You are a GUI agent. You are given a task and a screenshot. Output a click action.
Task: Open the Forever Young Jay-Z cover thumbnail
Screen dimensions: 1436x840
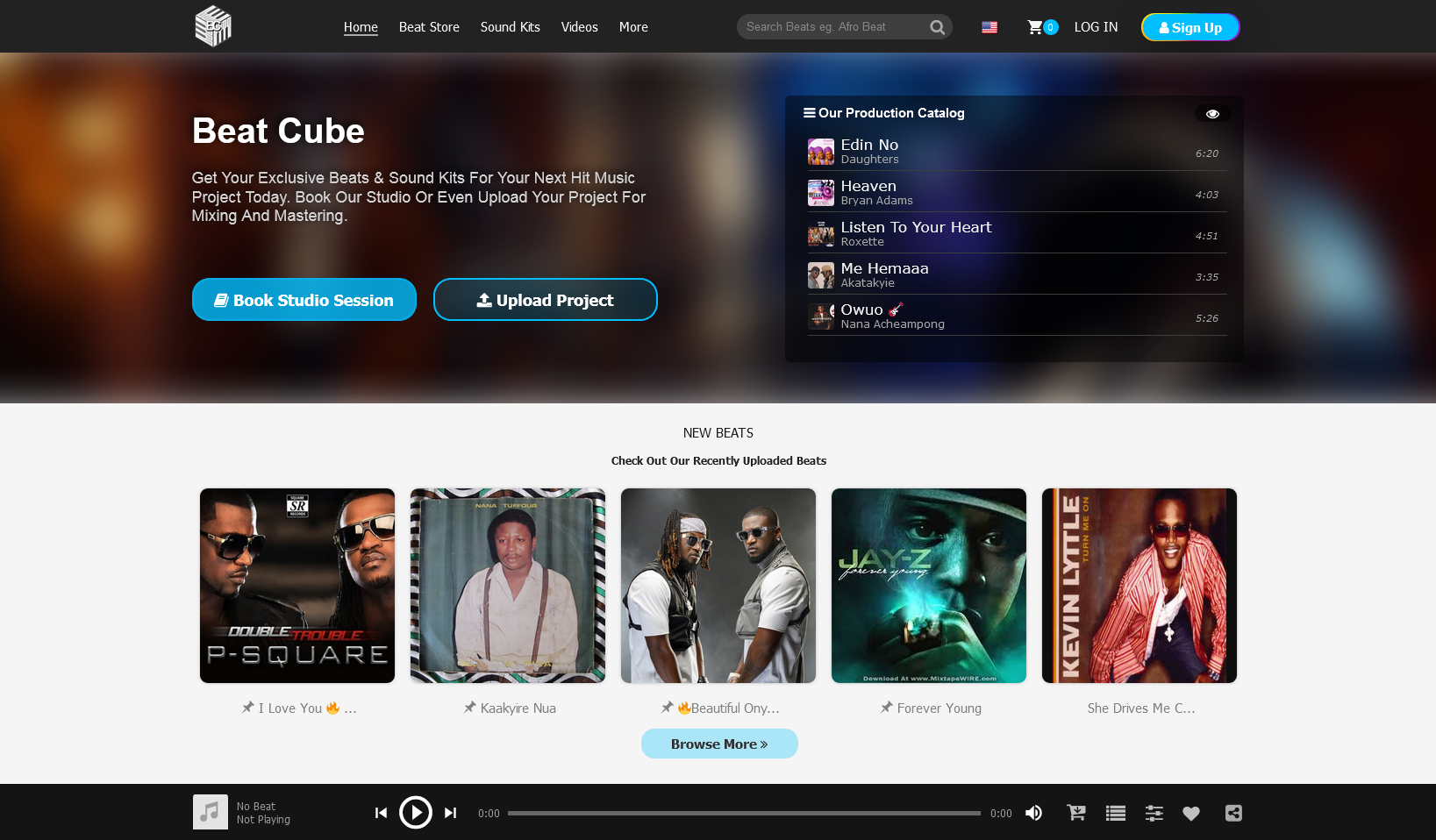(928, 586)
